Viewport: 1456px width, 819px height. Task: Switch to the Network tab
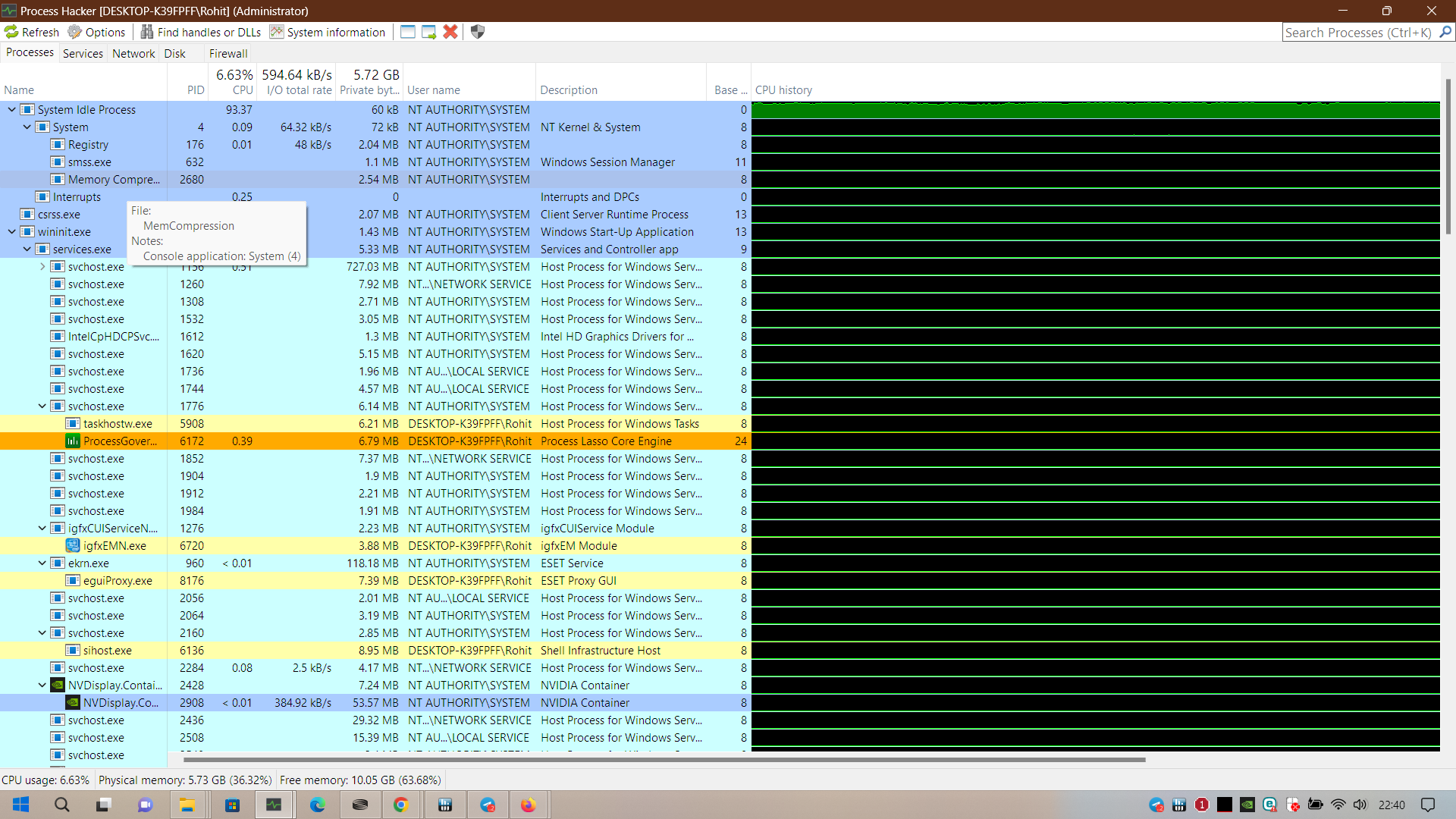point(133,53)
